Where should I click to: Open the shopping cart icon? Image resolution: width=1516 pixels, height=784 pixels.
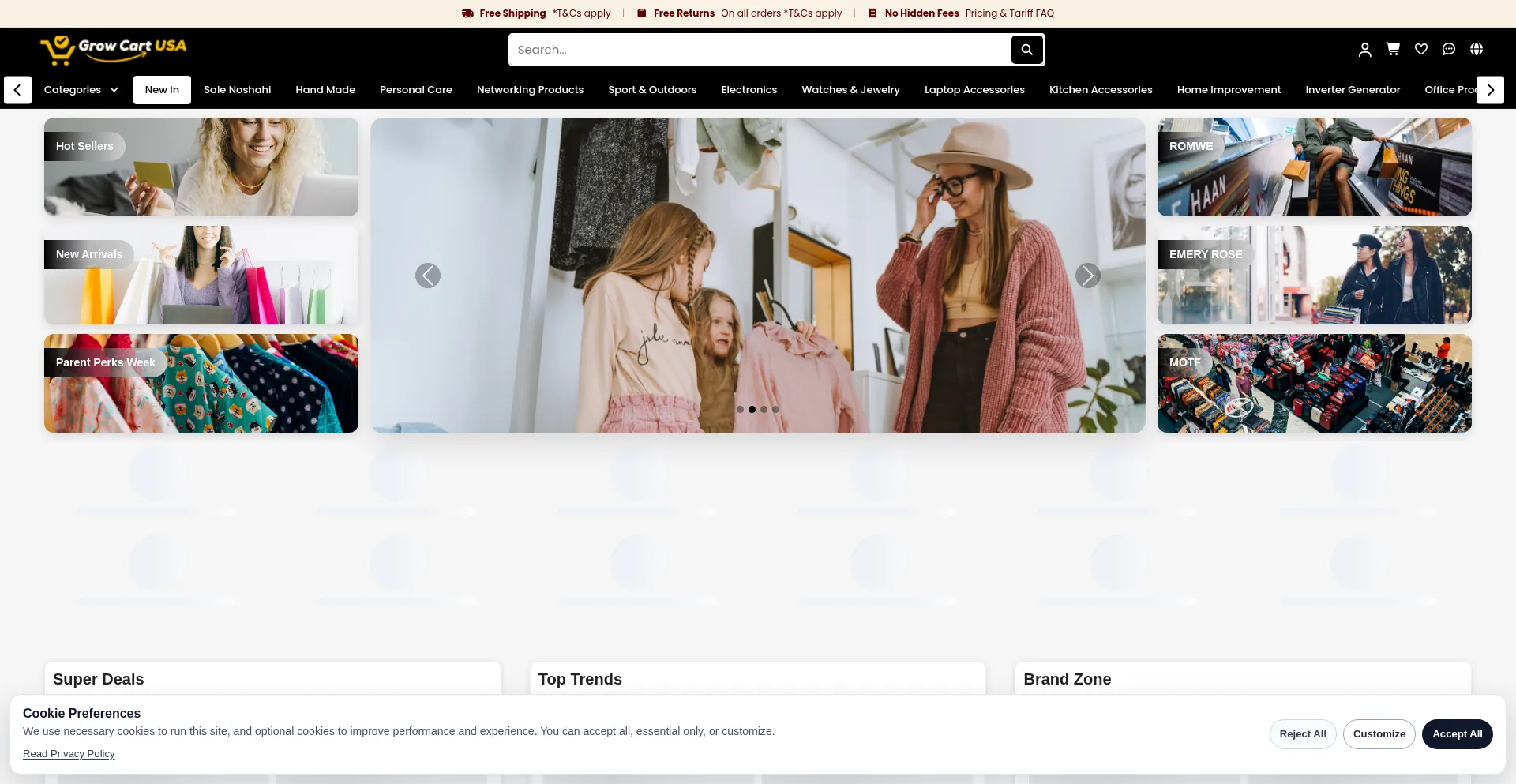pyautogui.click(x=1393, y=49)
